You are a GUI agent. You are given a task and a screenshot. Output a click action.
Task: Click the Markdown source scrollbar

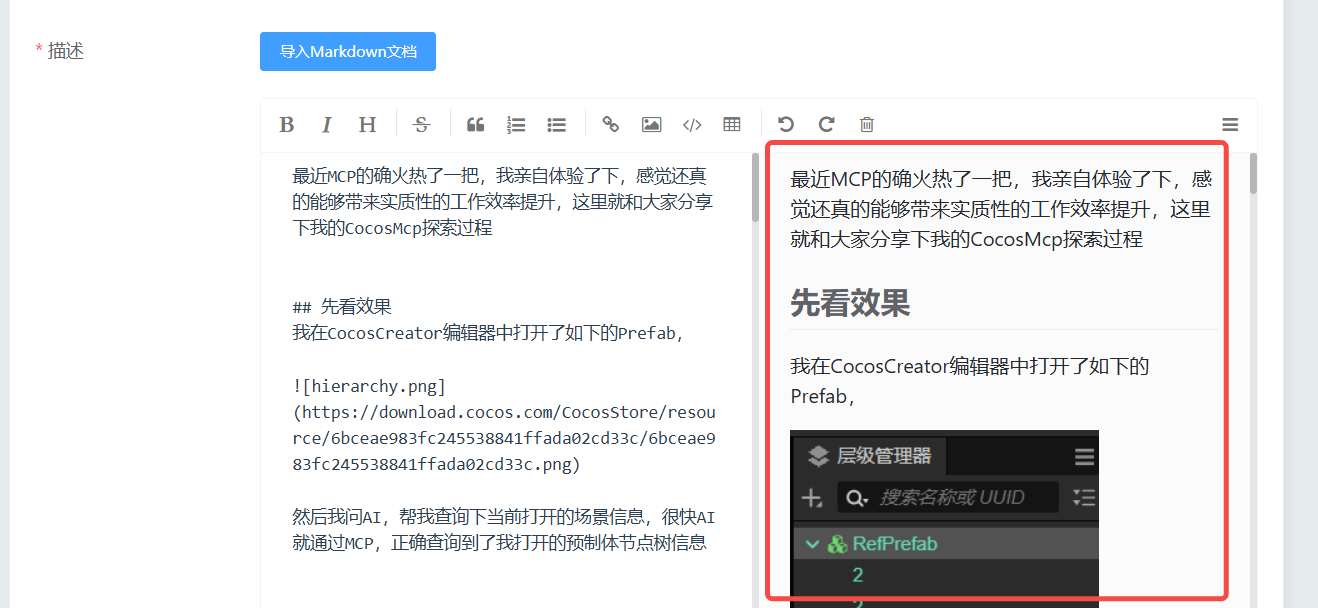tap(755, 188)
